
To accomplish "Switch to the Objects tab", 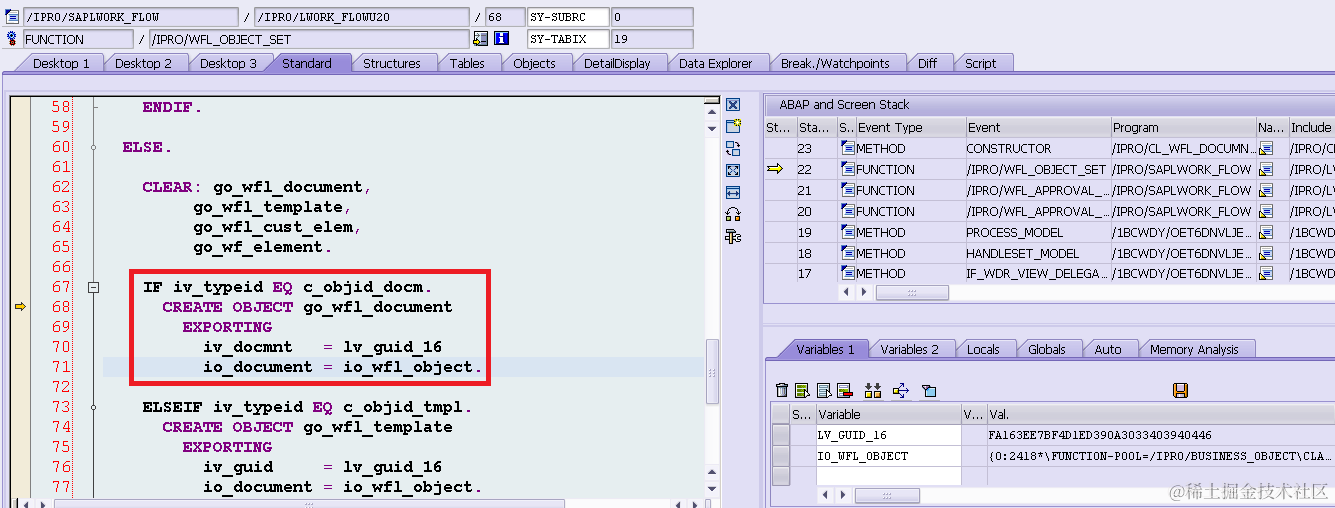I will 534,63.
